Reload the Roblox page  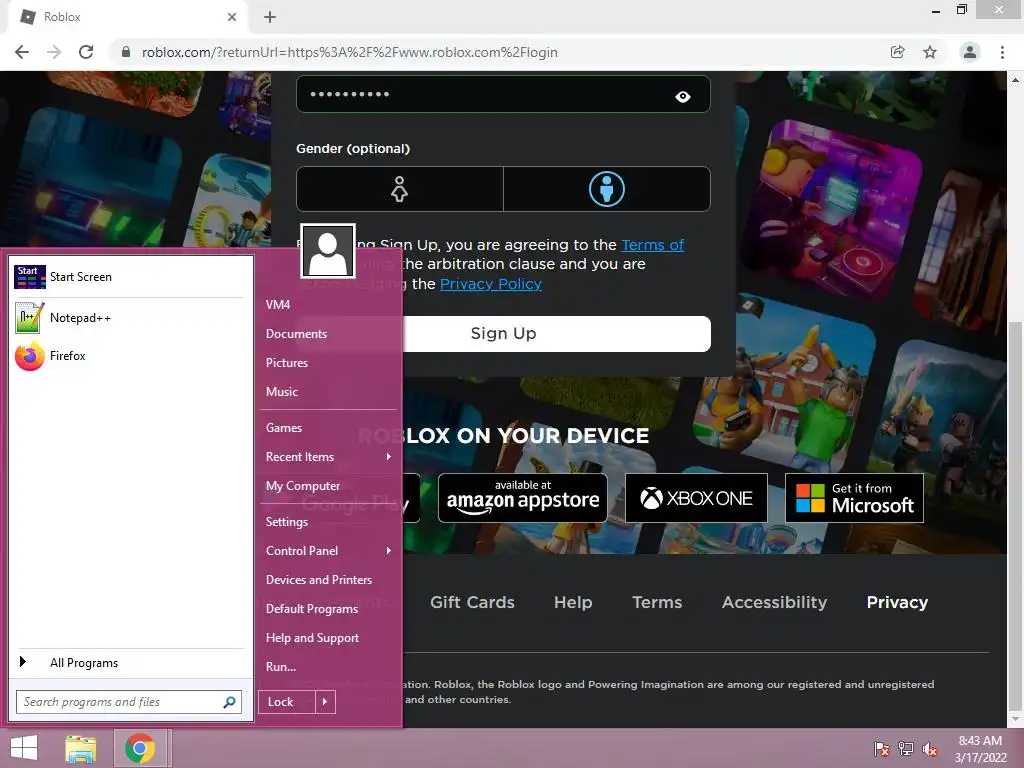click(86, 52)
